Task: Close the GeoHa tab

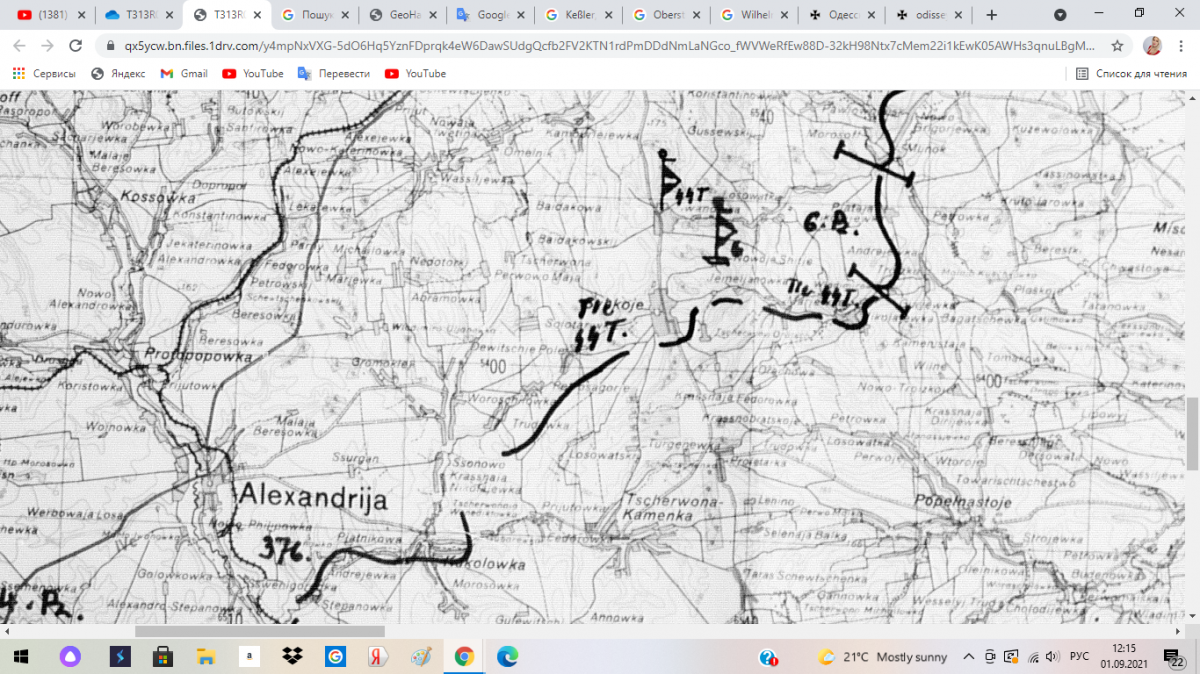Action: click(433, 15)
